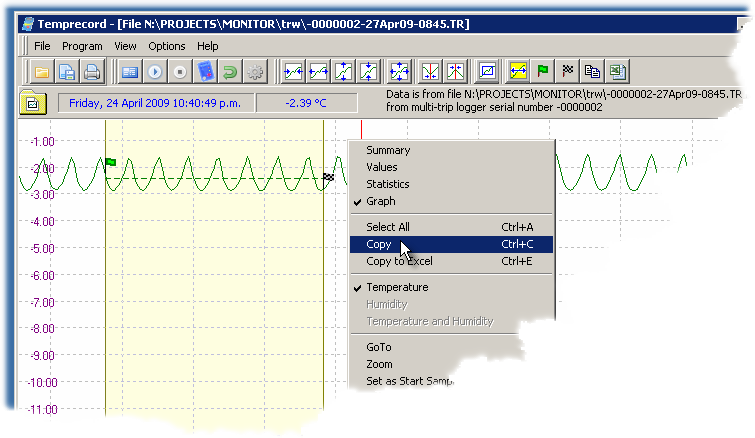The width and height of the screenshot is (755, 438).
Task: Click the -5.00 axis label
Action: 42,249
